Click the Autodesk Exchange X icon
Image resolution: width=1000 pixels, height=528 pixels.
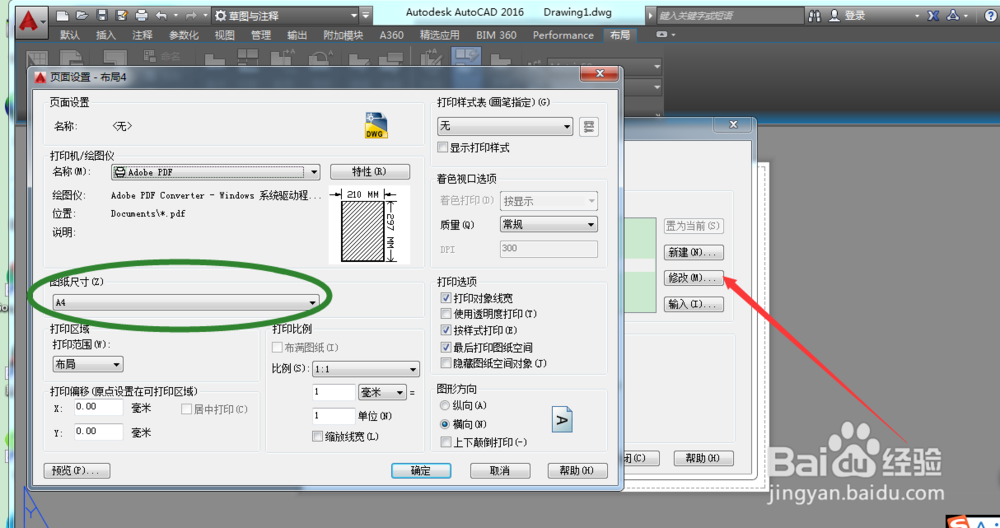click(933, 15)
